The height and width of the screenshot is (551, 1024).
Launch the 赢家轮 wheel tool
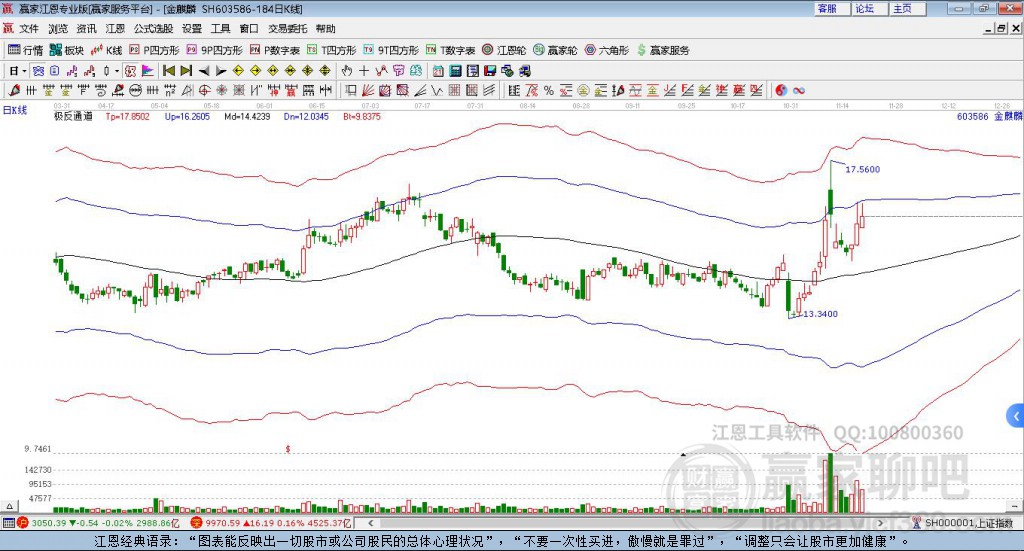pos(555,50)
